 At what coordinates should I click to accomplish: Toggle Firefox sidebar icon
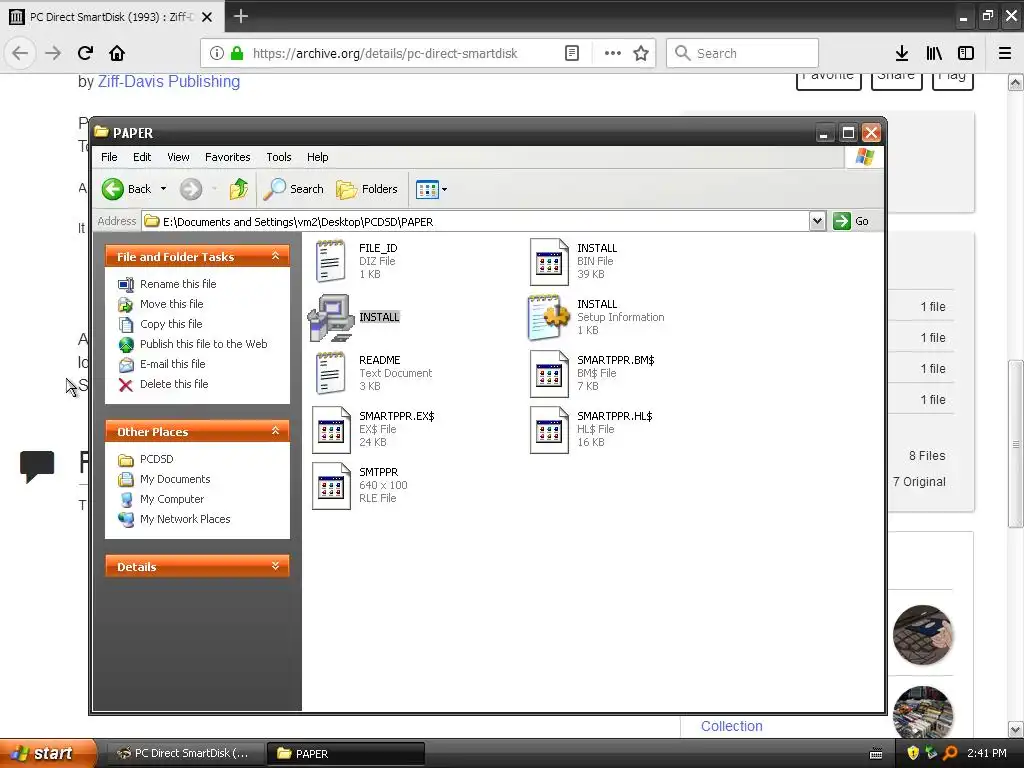coord(966,53)
